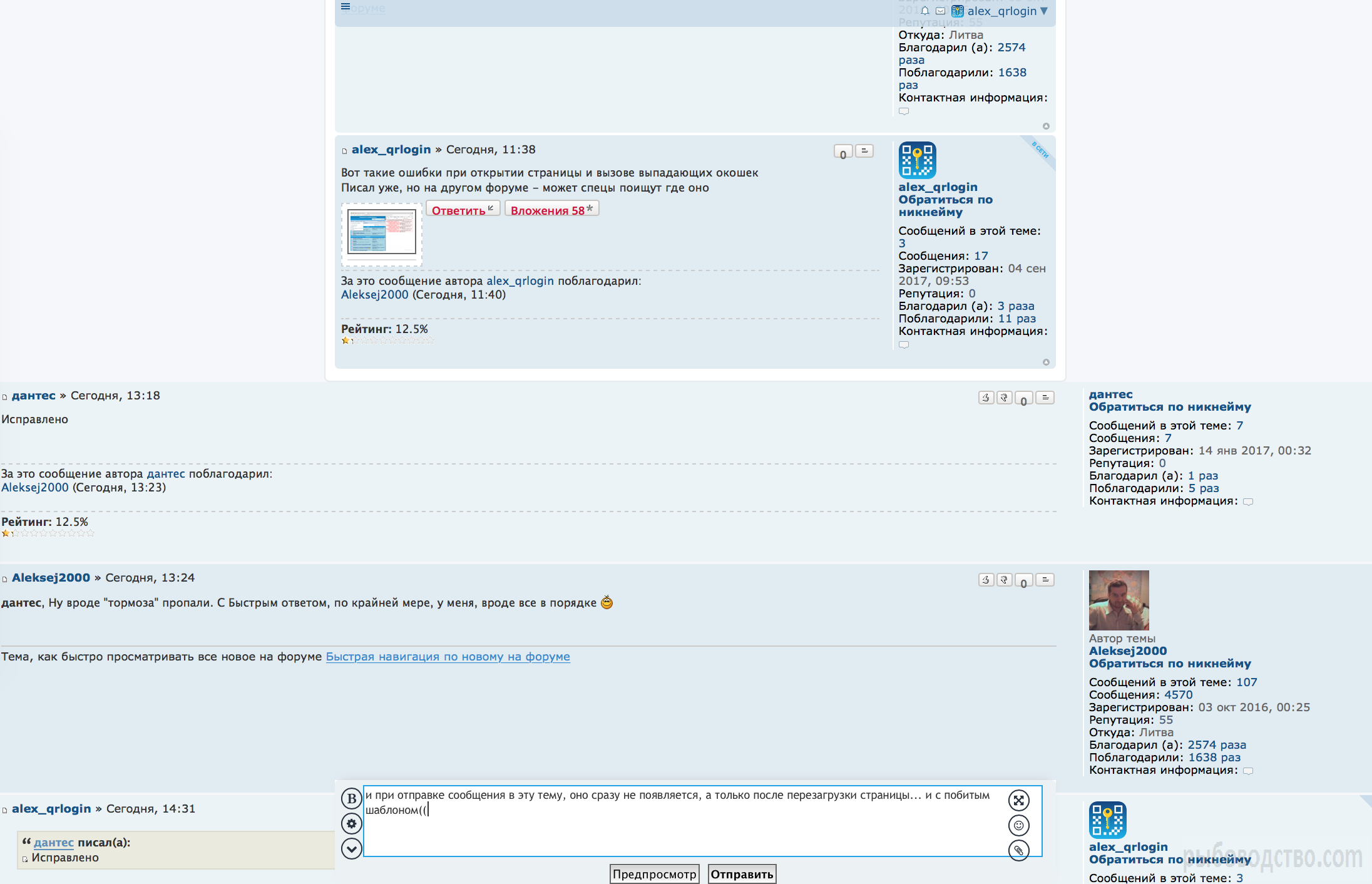Click the star rating under alex_qrlogin's post
Screen dimensions: 1372x884
point(387,341)
